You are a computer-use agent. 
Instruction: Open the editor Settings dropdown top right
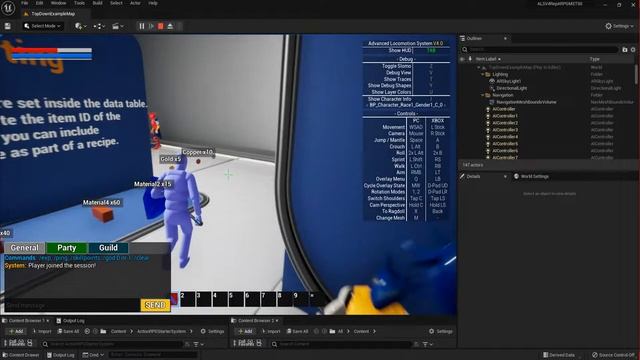click(x=620, y=26)
